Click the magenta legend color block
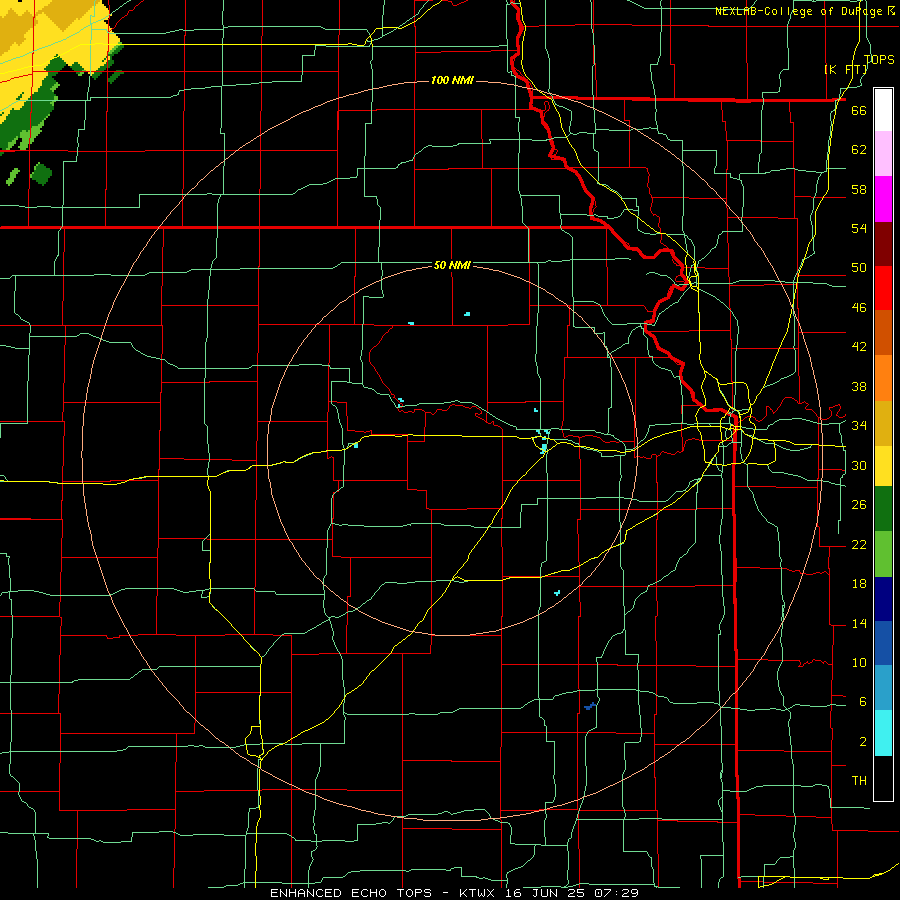900x900 pixels. [x=883, y=199]
